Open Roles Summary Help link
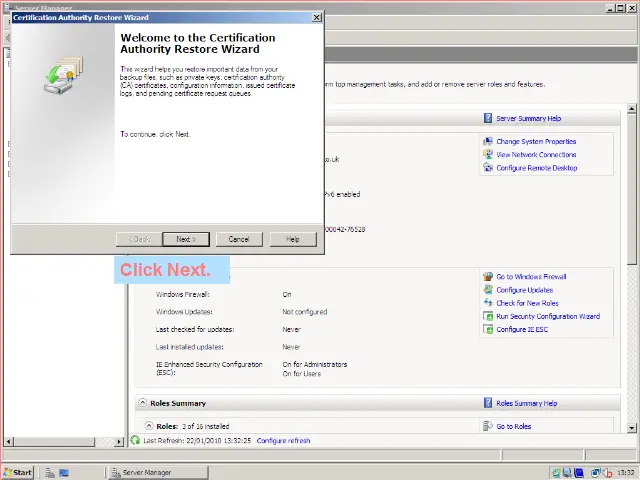 (527, 403)
